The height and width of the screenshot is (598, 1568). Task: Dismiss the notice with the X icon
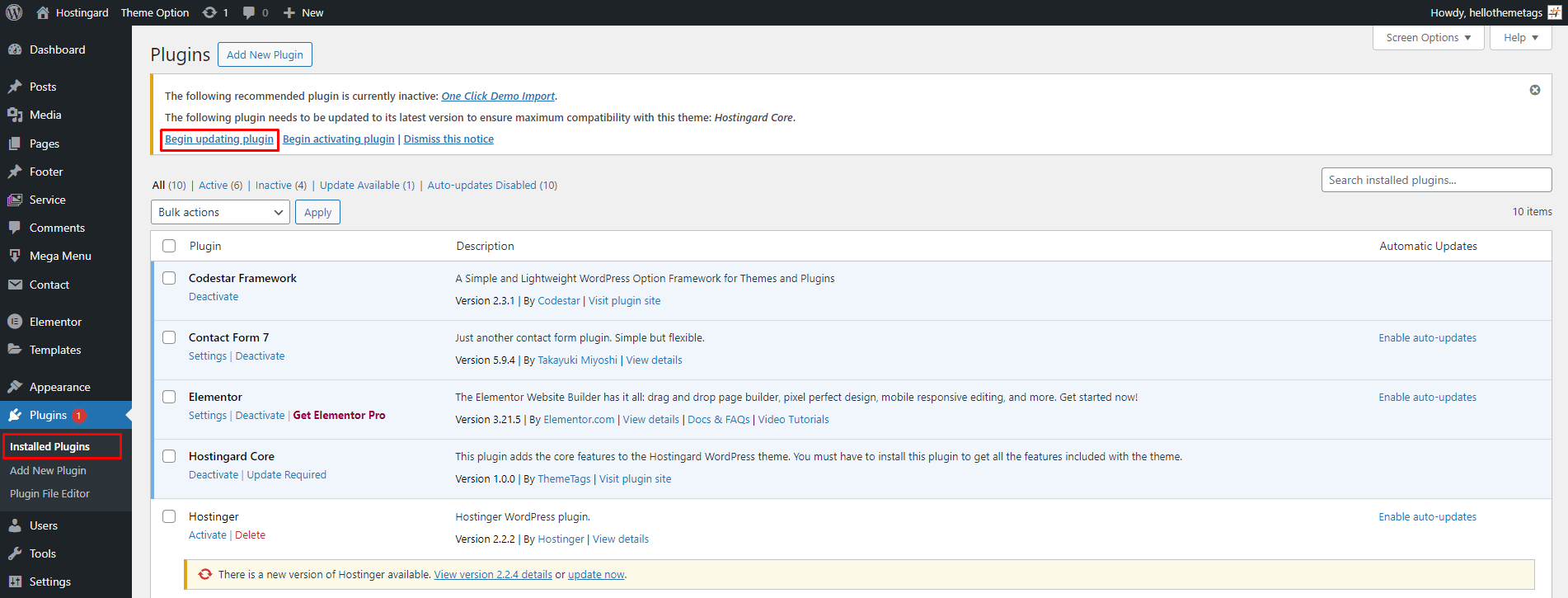[x=1535, y=90]
